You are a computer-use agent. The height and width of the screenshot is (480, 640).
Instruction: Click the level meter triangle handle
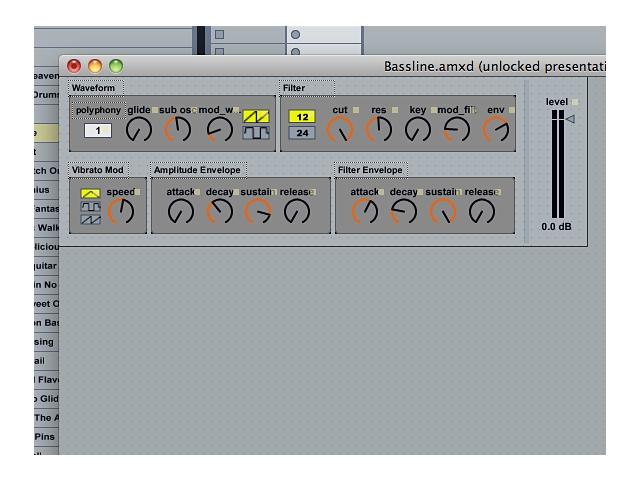pyautogui.click(x=570, y=119)
